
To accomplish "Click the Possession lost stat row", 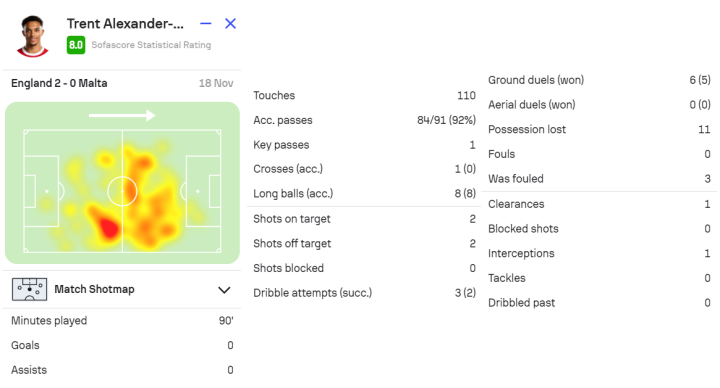I will pos(599,129).
